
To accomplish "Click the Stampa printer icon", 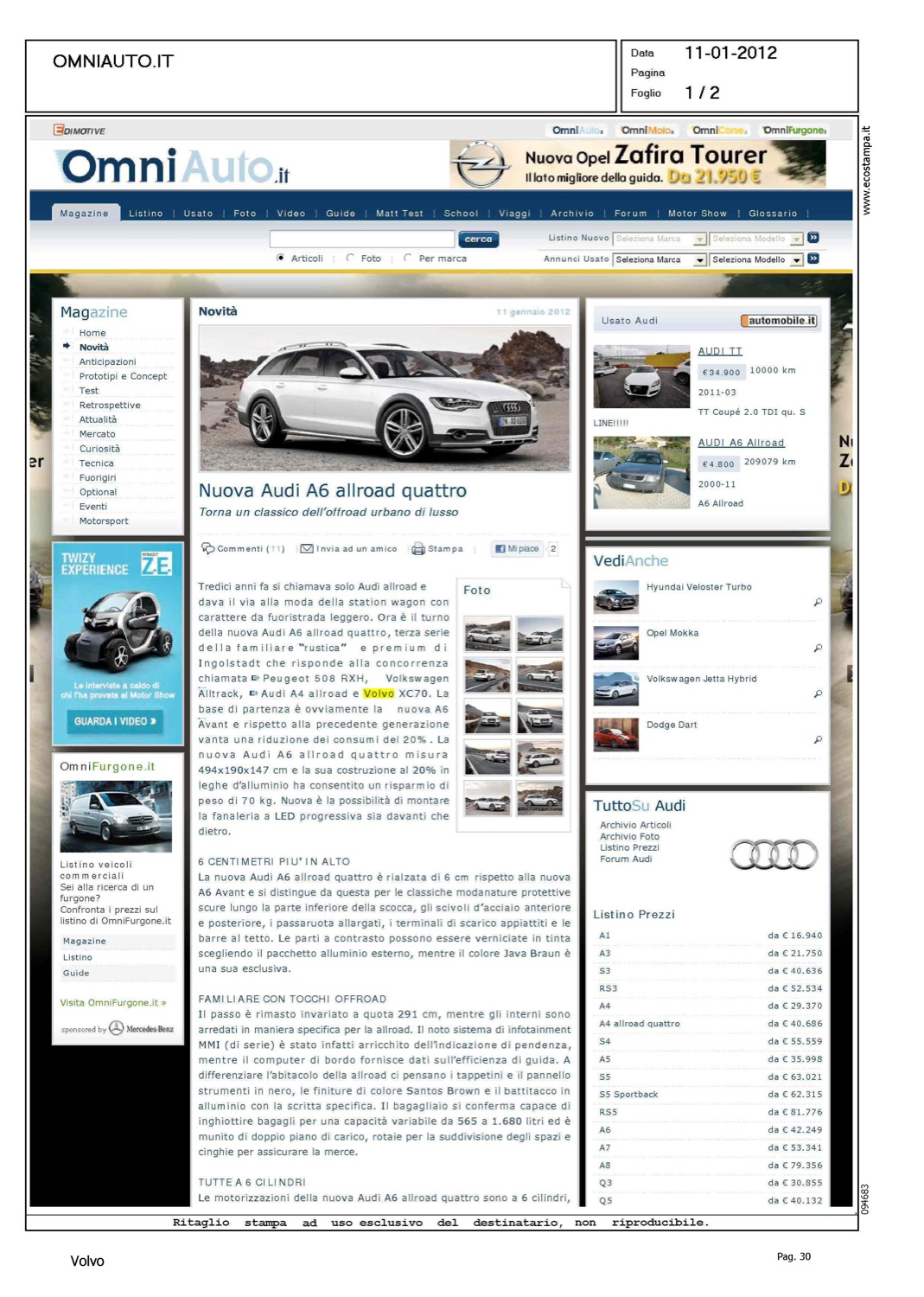I will pos(418,548).
